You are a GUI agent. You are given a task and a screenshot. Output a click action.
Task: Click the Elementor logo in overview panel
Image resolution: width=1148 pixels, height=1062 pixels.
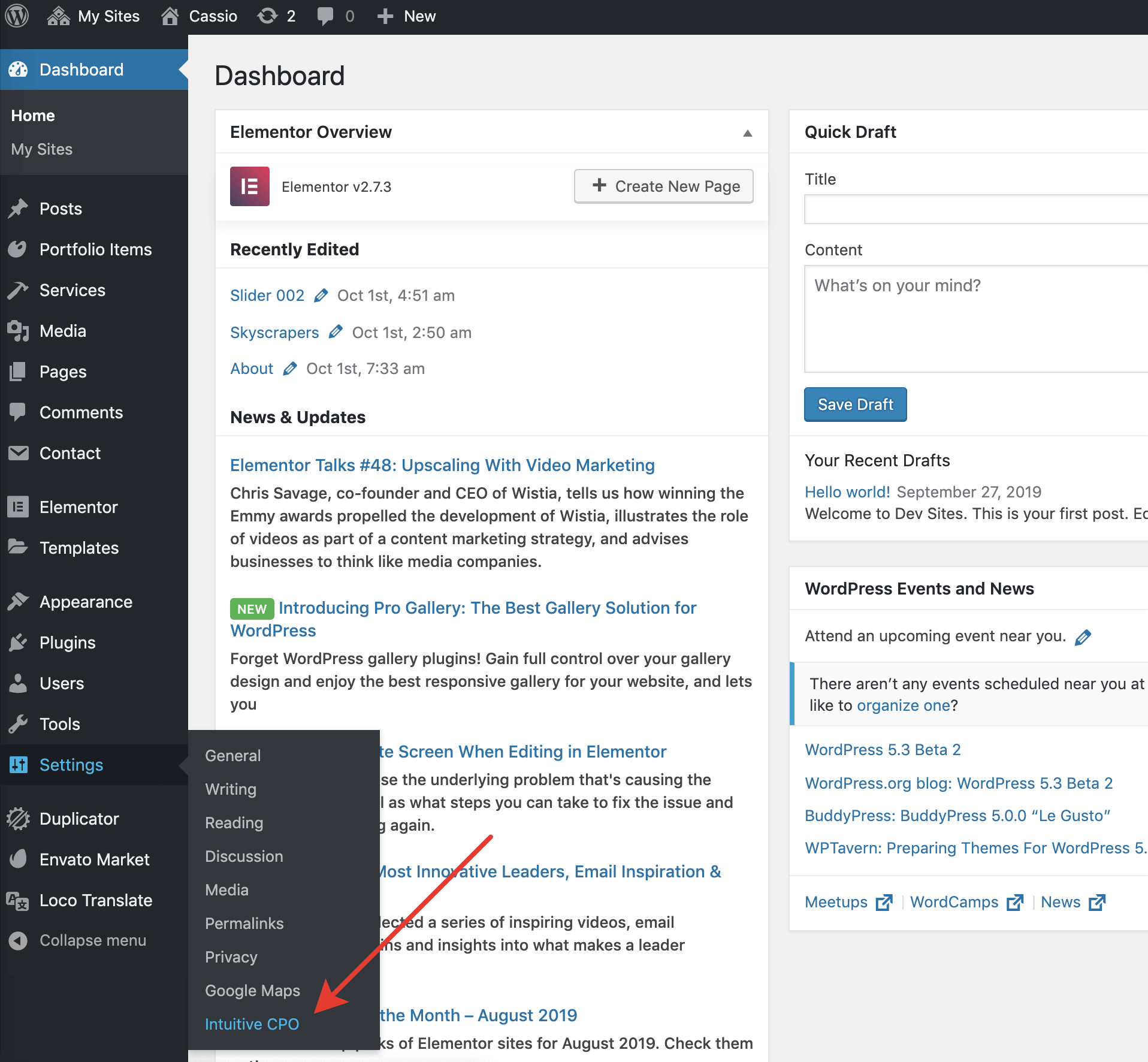coord(249,186)
